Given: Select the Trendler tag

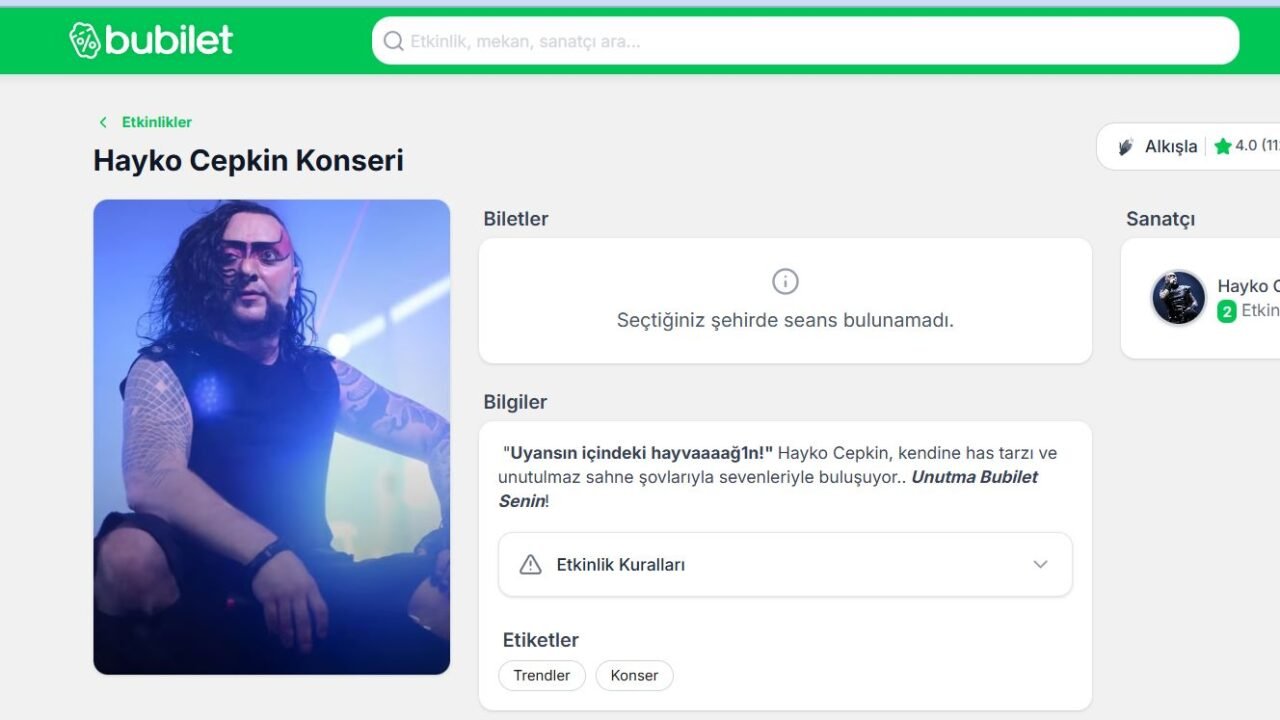Looking at the screenshot, I should [x=542, y=676].
